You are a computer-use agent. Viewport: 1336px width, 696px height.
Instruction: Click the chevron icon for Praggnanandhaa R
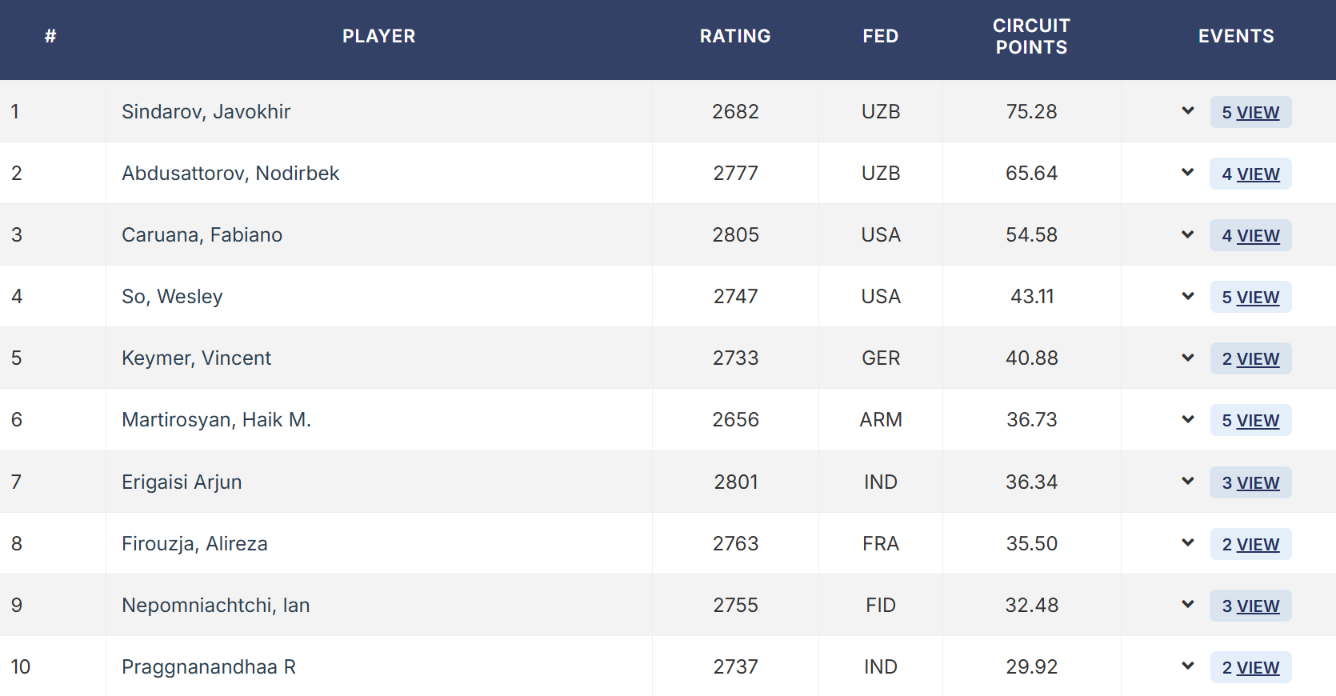1188,667
